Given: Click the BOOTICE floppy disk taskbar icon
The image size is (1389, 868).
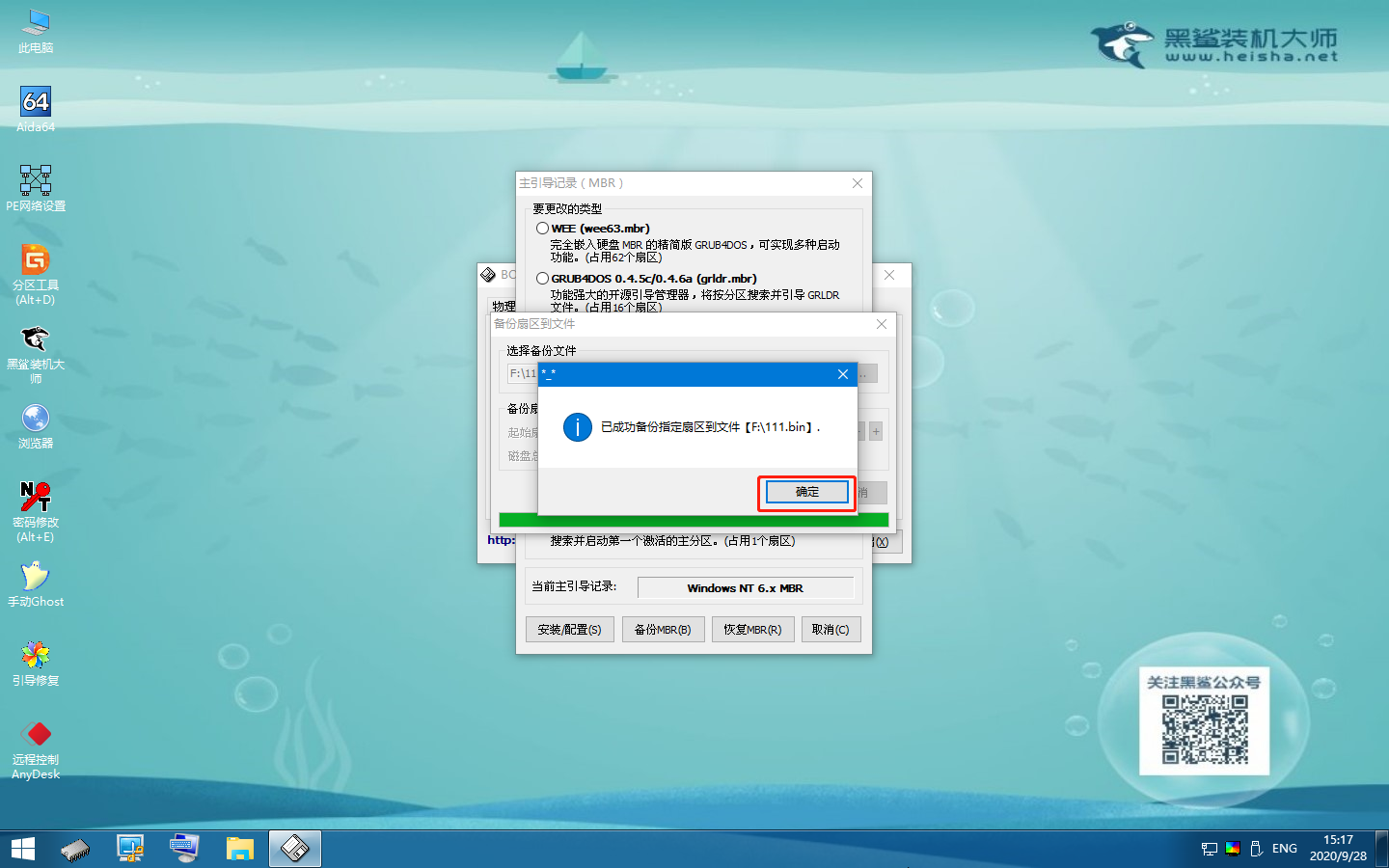Looking at the screenshot, I should pyautogui.click(x=294, y=848).
